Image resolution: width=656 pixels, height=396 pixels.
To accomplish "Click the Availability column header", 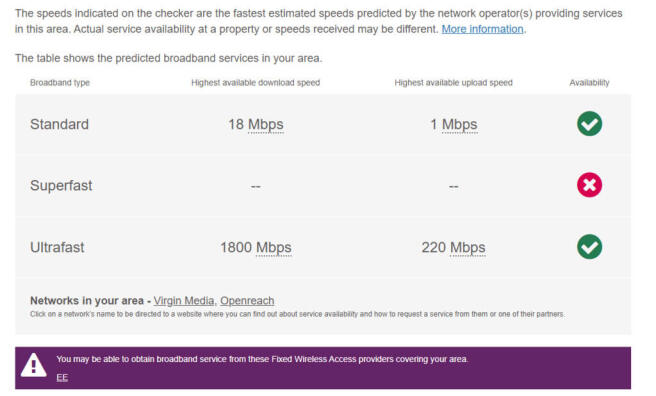I will [589, 83].
